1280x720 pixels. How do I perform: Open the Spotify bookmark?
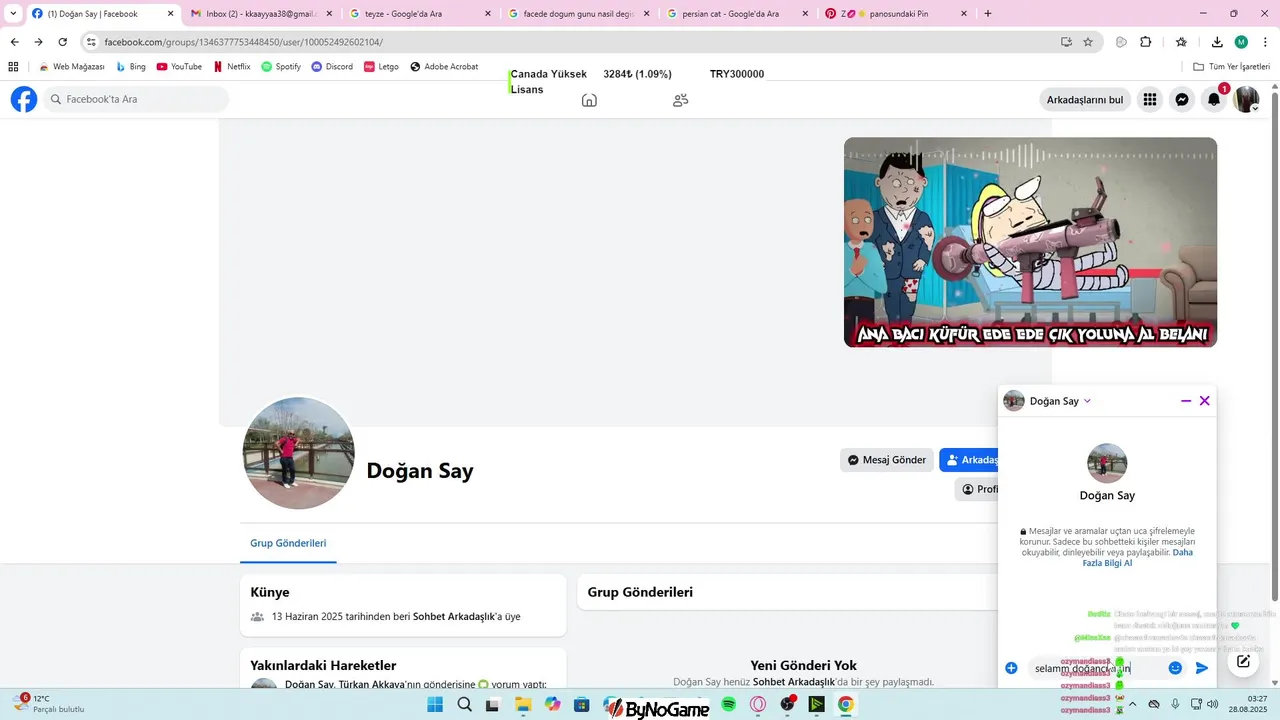click(x=281, y=67)
